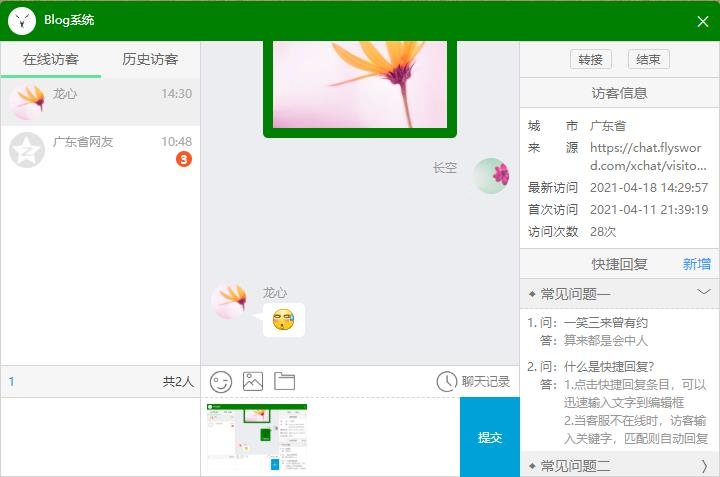Click 新增 to add quick reply
The image size is (720, 477).
pos(696,264)
